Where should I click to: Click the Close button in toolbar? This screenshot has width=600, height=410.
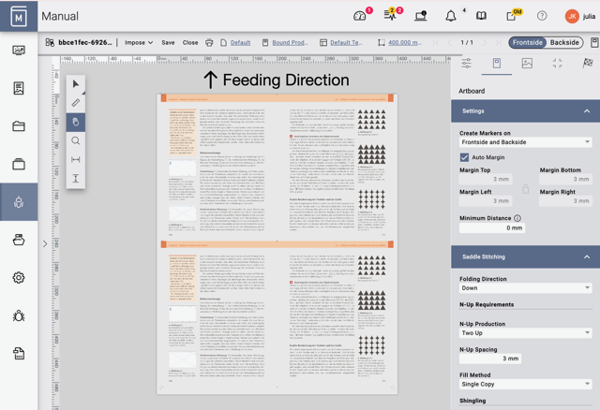(190, 43)
